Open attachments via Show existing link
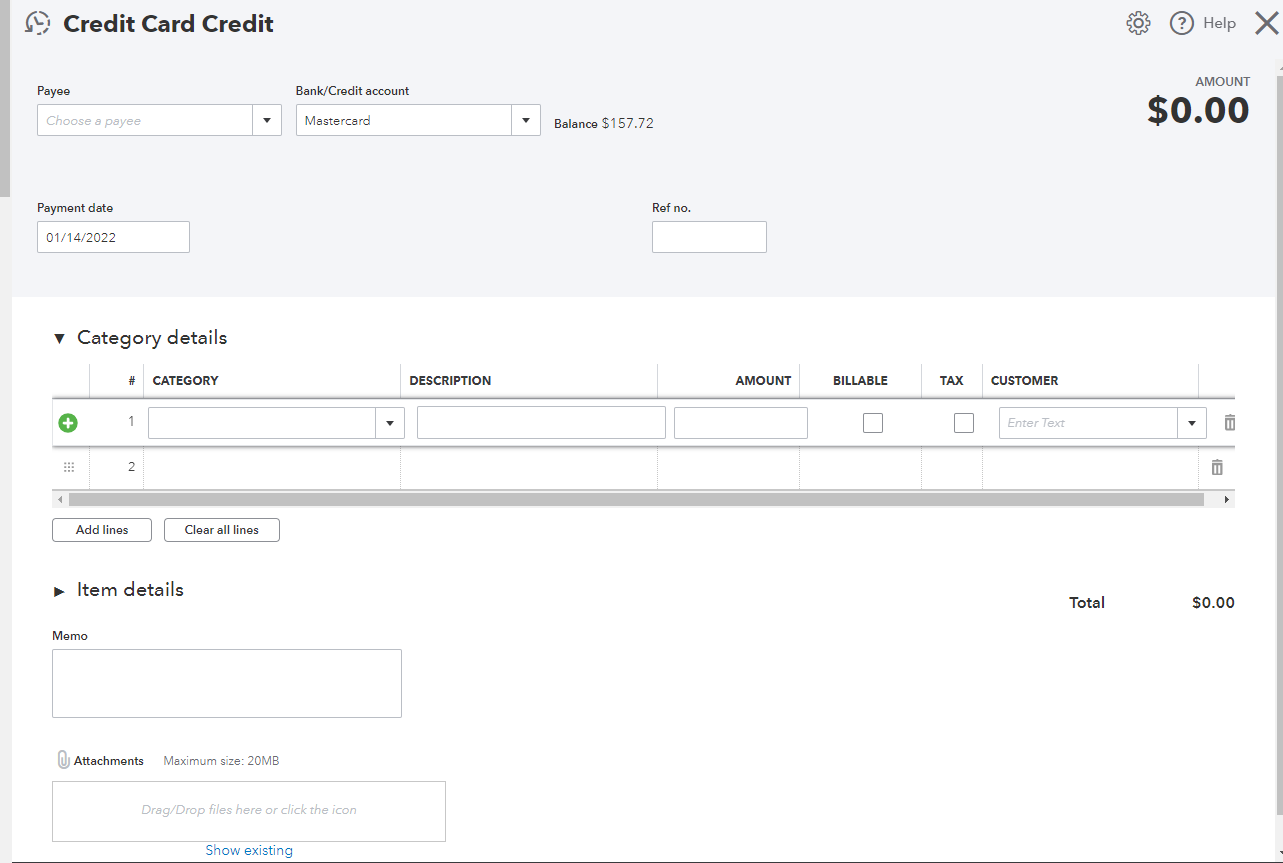 click(x=248, y=849)
